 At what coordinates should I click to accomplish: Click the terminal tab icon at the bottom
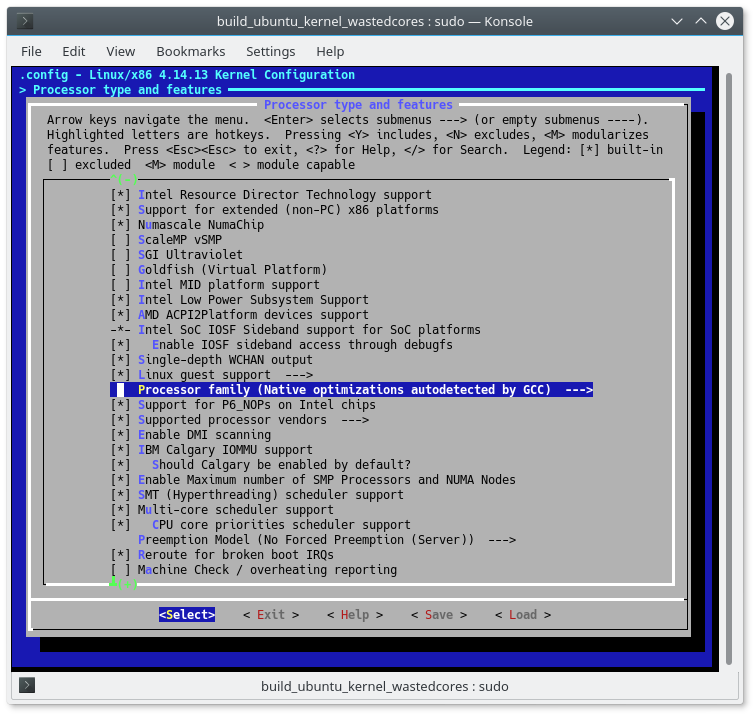click(x=27, y=685)
